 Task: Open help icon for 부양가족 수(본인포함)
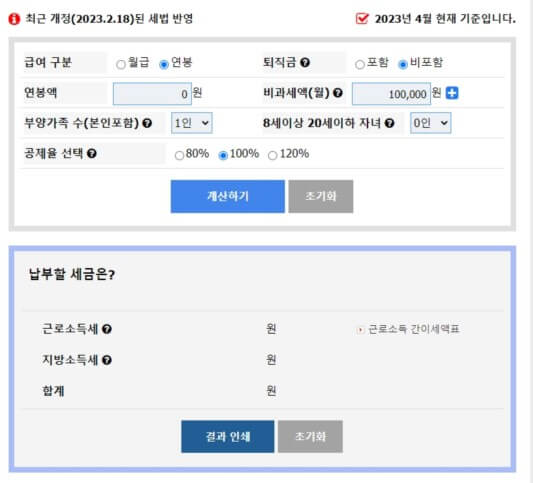pos(147,123)
